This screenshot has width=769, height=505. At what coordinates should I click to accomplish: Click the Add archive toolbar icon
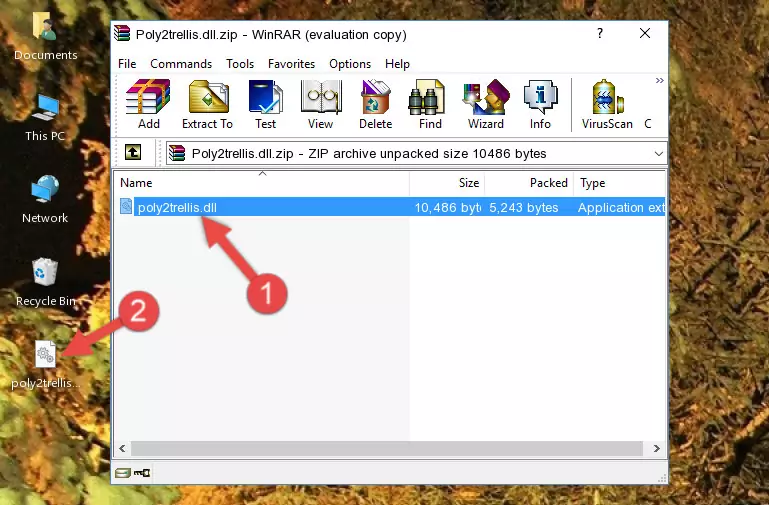(148, 104)
